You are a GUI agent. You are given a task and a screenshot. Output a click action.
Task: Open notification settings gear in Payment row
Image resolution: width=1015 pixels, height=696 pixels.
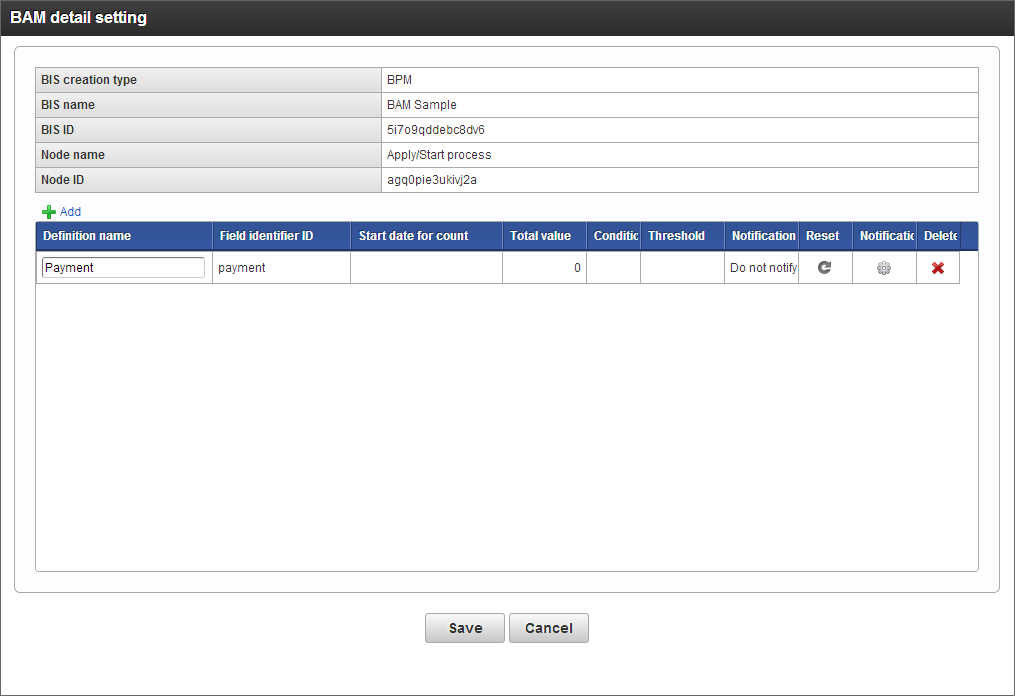[x=884, y=268]
